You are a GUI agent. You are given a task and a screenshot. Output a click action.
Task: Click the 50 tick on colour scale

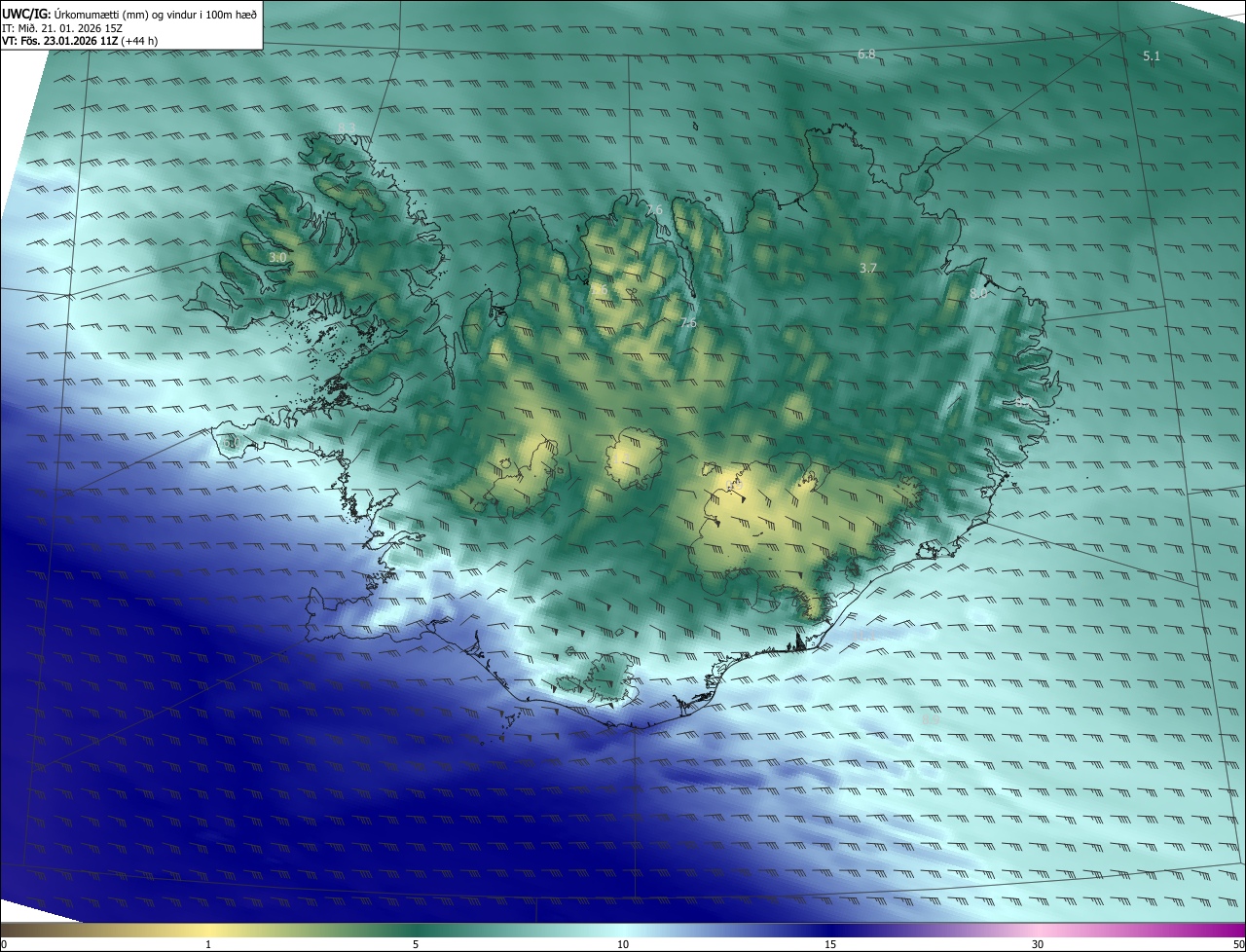(x=1238, y=944)
